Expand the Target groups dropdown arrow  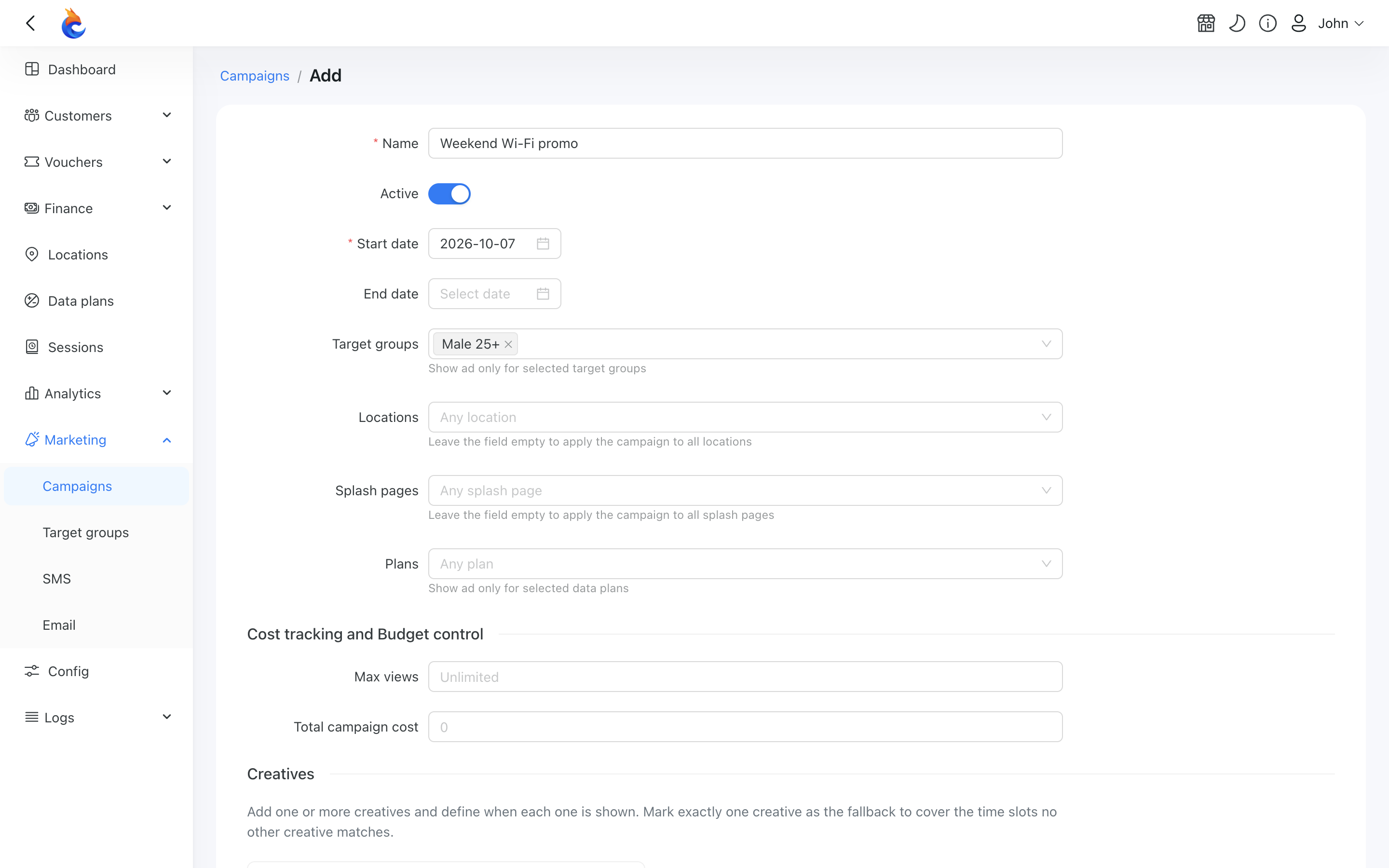1046,344
